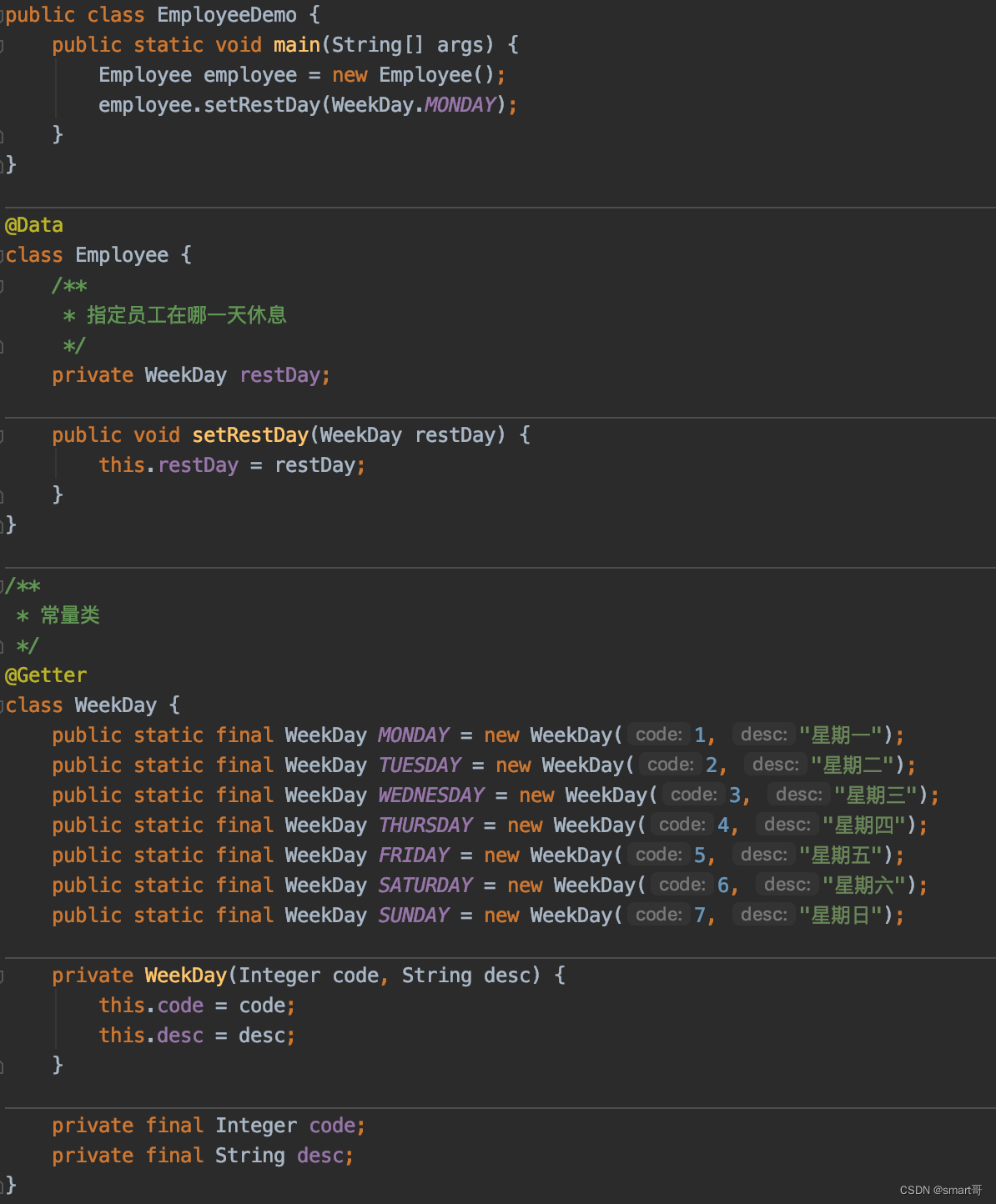This screenshot has width=996, height=1204.
Task: Click the private WeekDay constructor name
Action: (x=185, y=976)
